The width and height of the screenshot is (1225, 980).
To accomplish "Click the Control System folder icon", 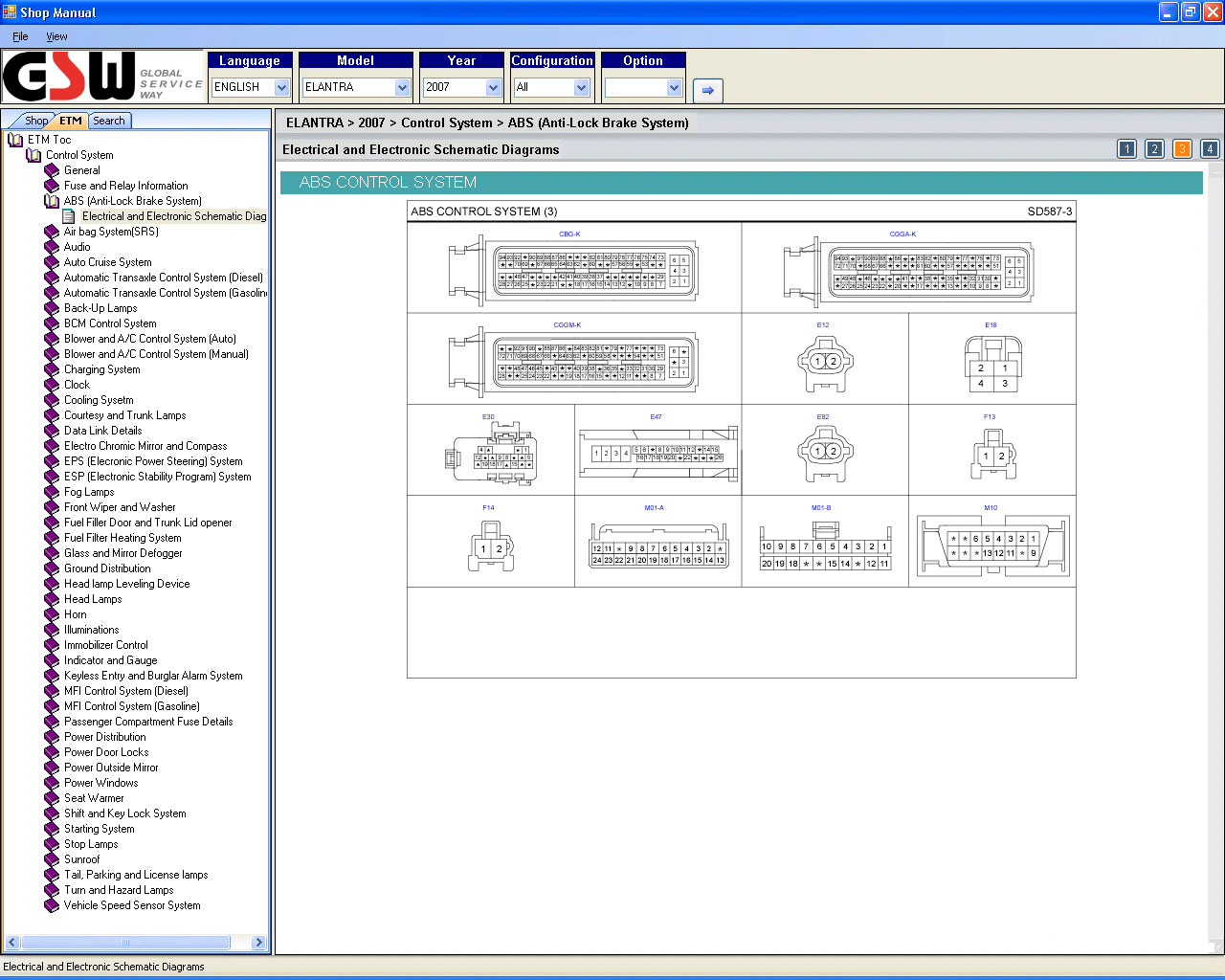I will (33, 155).
